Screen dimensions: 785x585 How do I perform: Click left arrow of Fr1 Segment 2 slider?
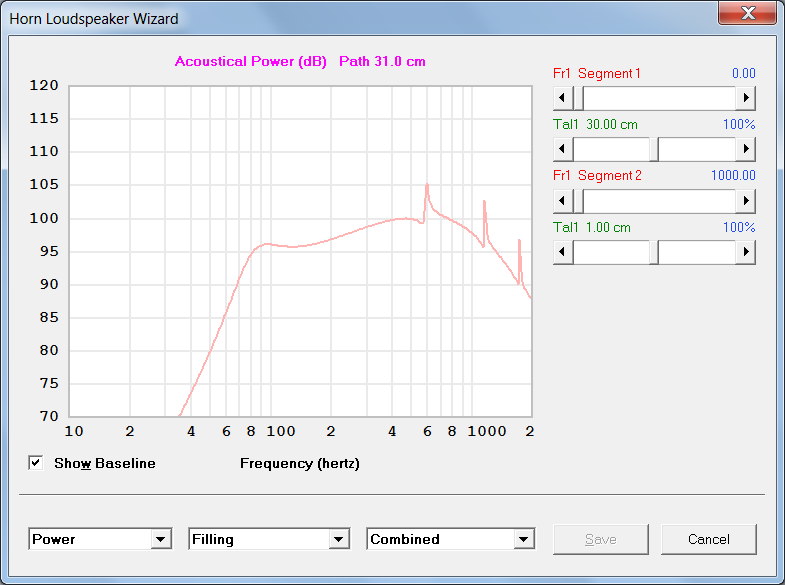pyautogui.click(x=563, y=201)
